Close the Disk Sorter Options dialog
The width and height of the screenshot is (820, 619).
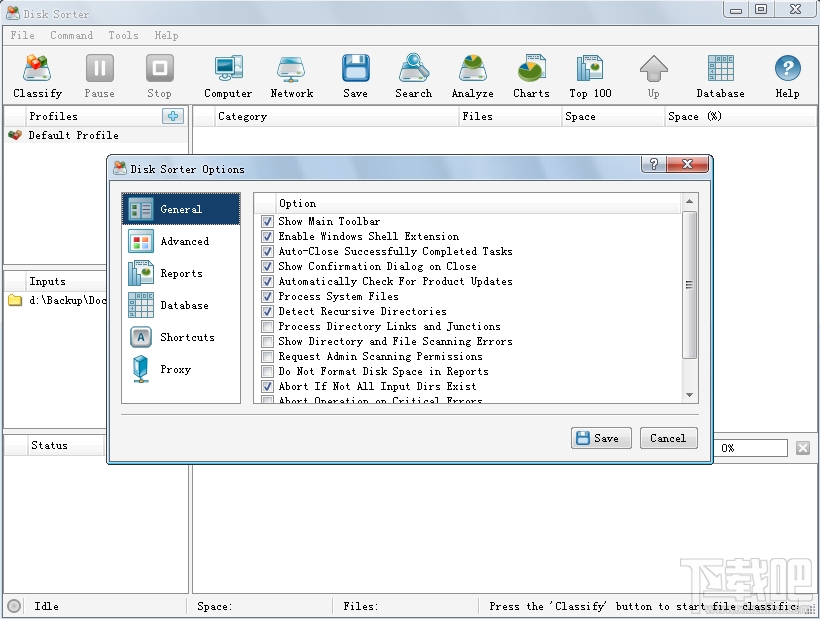(x=688, y=164)
